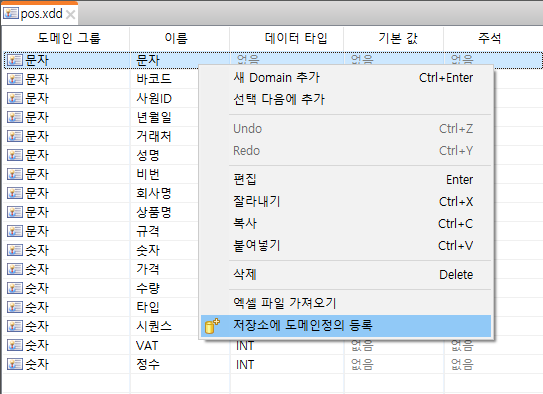The image size is (543, 394).
Task: Select the 회사명 name cell
Action: point(154,193)
